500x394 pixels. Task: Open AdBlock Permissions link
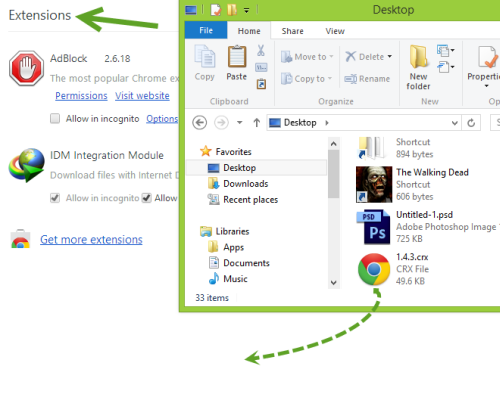[x=81, y=96]
